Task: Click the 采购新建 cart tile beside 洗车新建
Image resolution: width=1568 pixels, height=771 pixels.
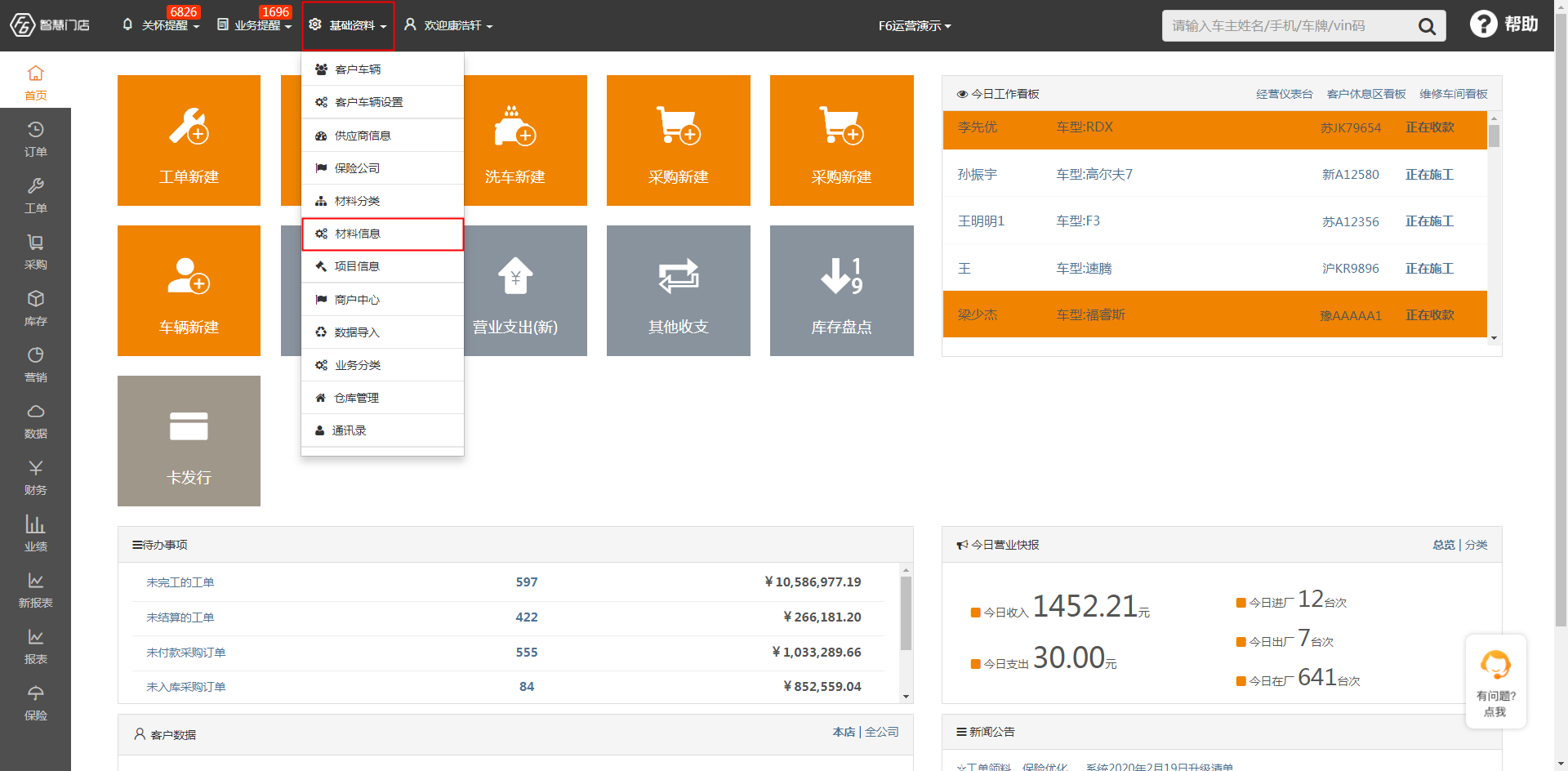Action: click(x=679, y=140)
